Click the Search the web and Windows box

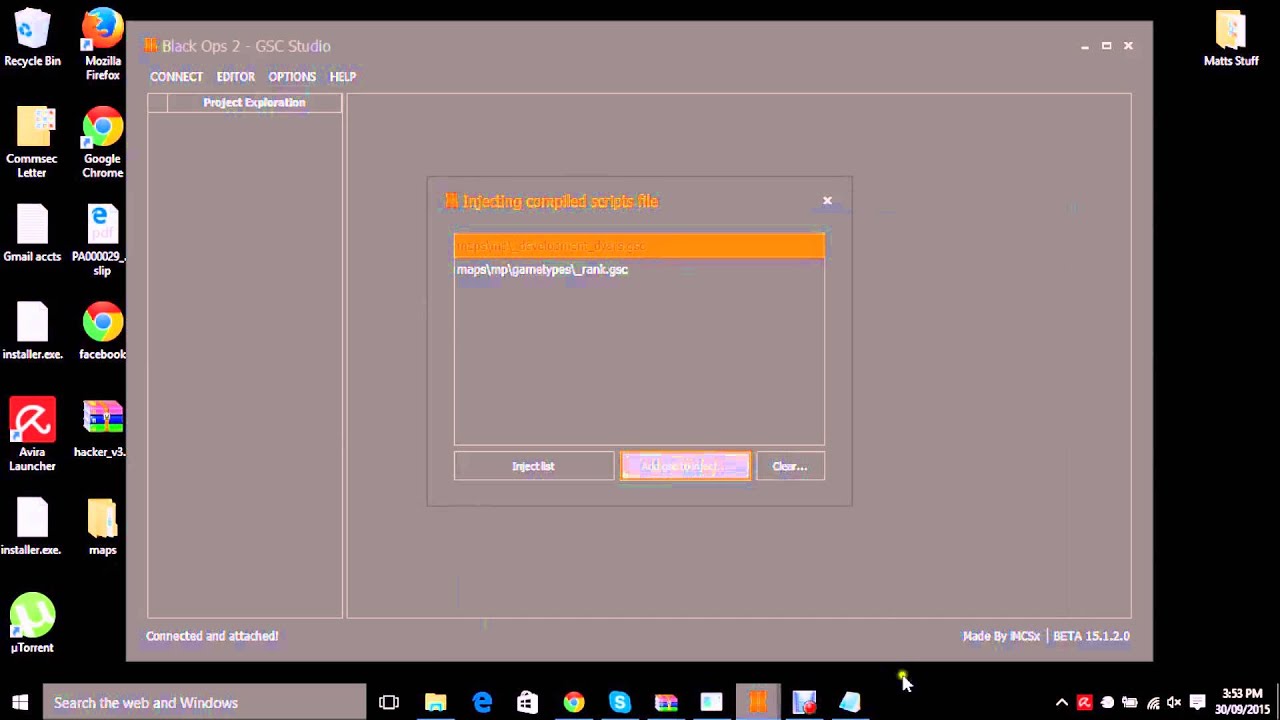(x=205, y=702)
